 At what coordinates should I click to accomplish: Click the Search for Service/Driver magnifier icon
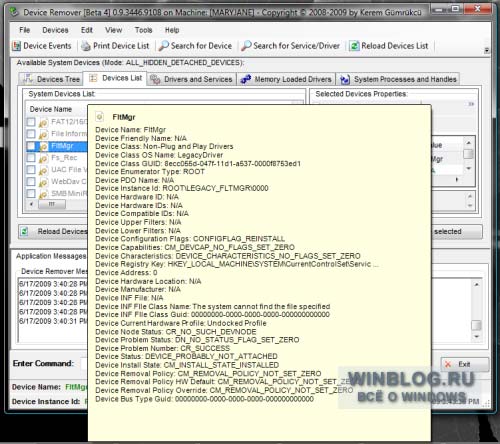tap(246, 46)
